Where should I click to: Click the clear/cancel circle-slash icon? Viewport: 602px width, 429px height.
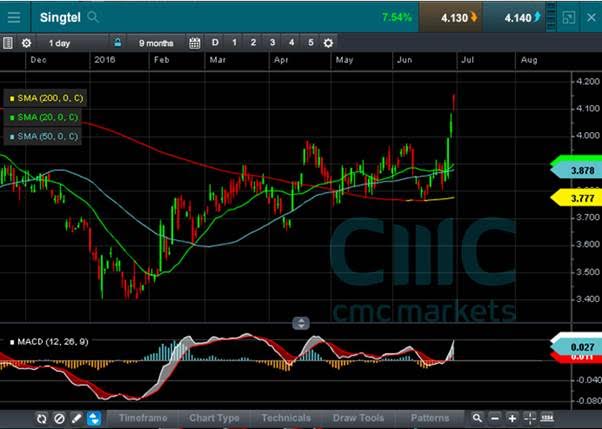click(59, 418)
